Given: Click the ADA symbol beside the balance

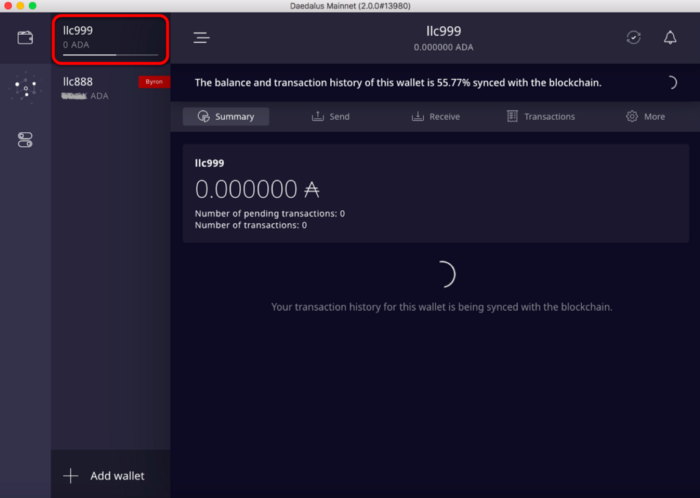Looking at the screenshot, I should click(311, 189).
